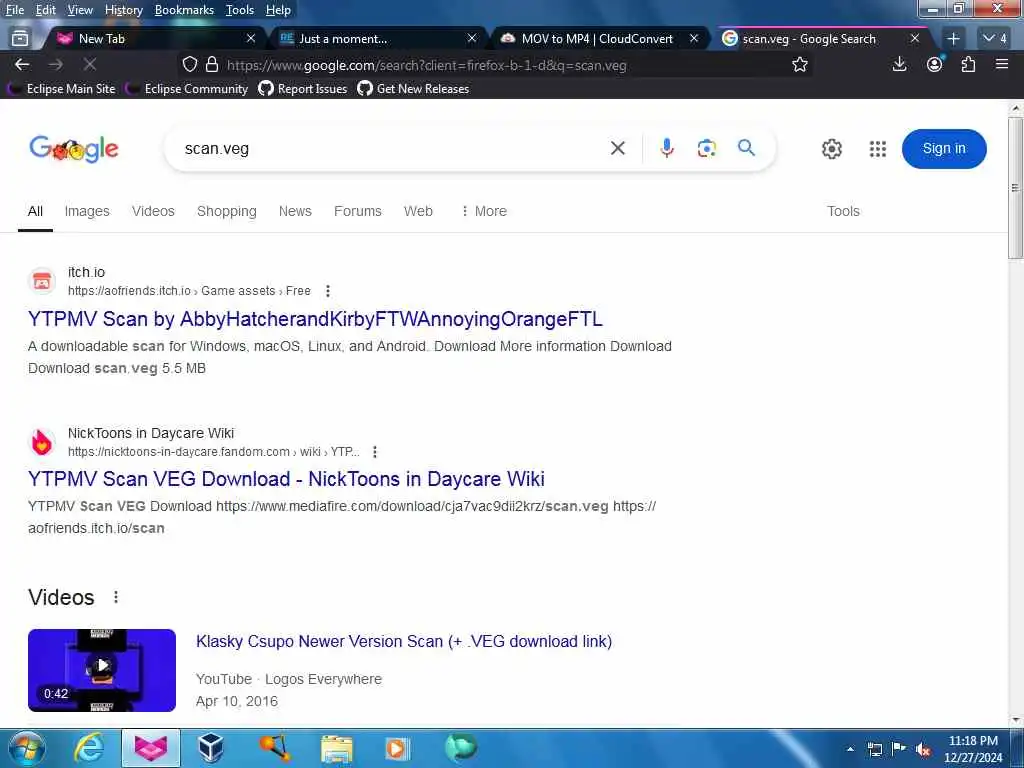Show hidden system tray icons arrow
Viewport: 1024px width, 768px height.
pos(850,750)
